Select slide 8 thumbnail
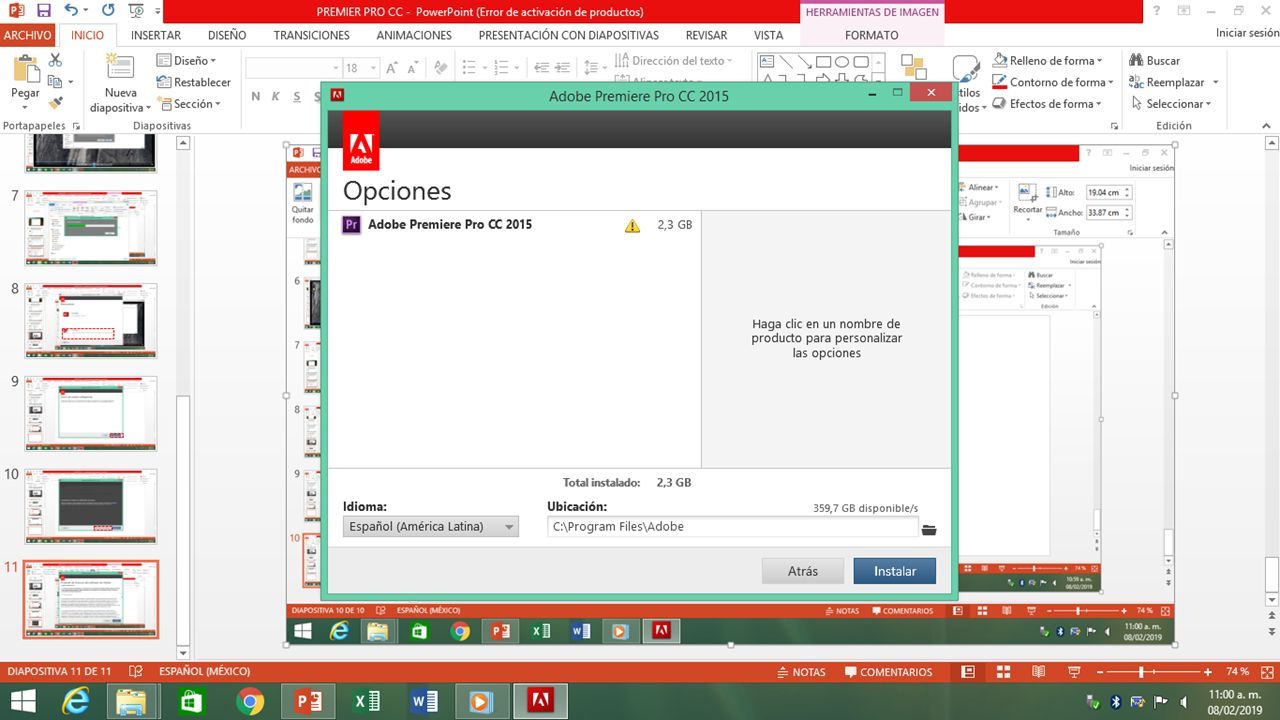The width and height of the screenshot is (1280, 720). coord(91,320)
